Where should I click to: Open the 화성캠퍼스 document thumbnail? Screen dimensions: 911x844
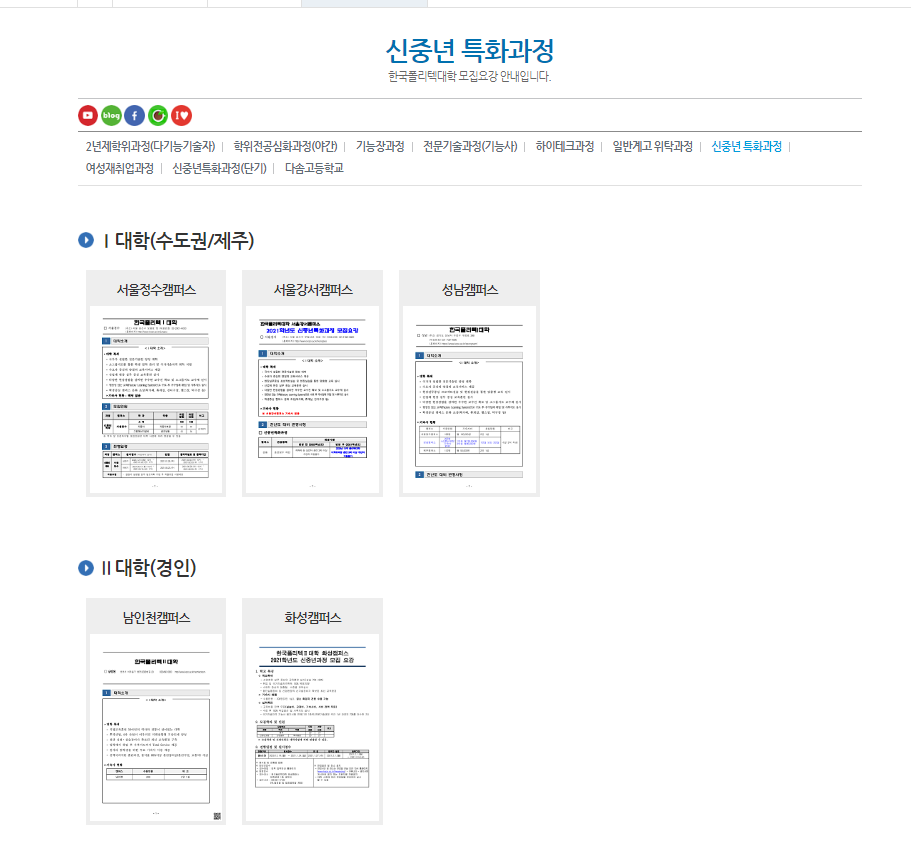[x=313, y=727]
